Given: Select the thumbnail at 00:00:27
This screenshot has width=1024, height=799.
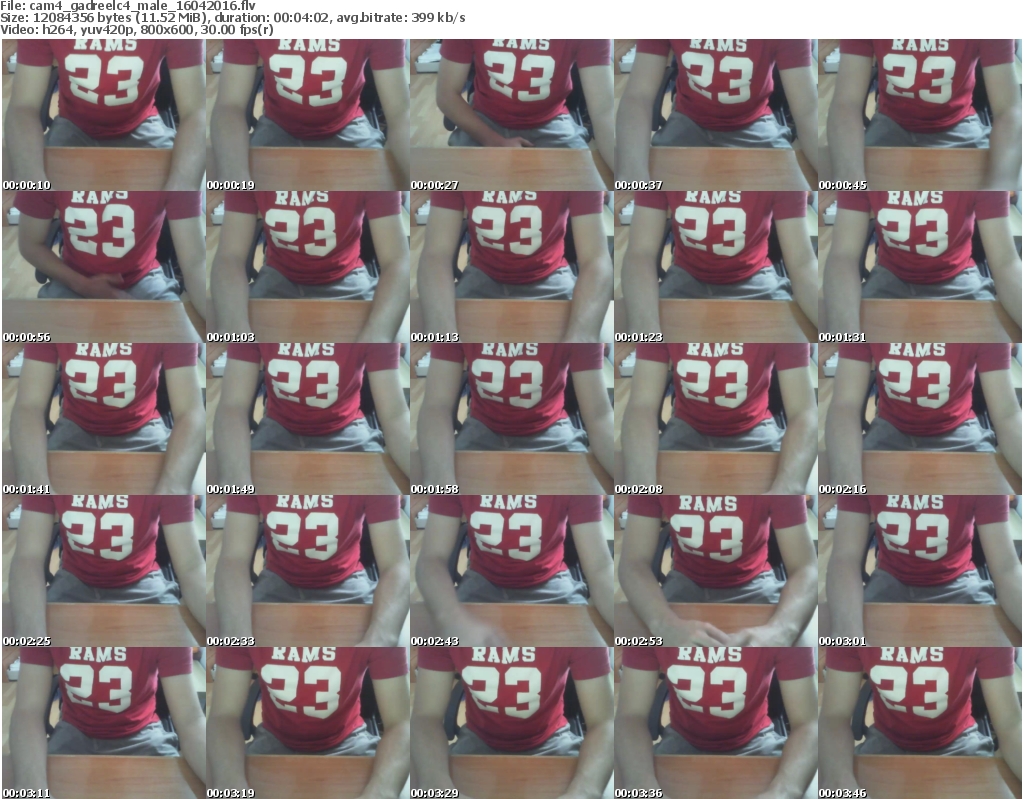Looking at the screenshot, I should (511, 115).
